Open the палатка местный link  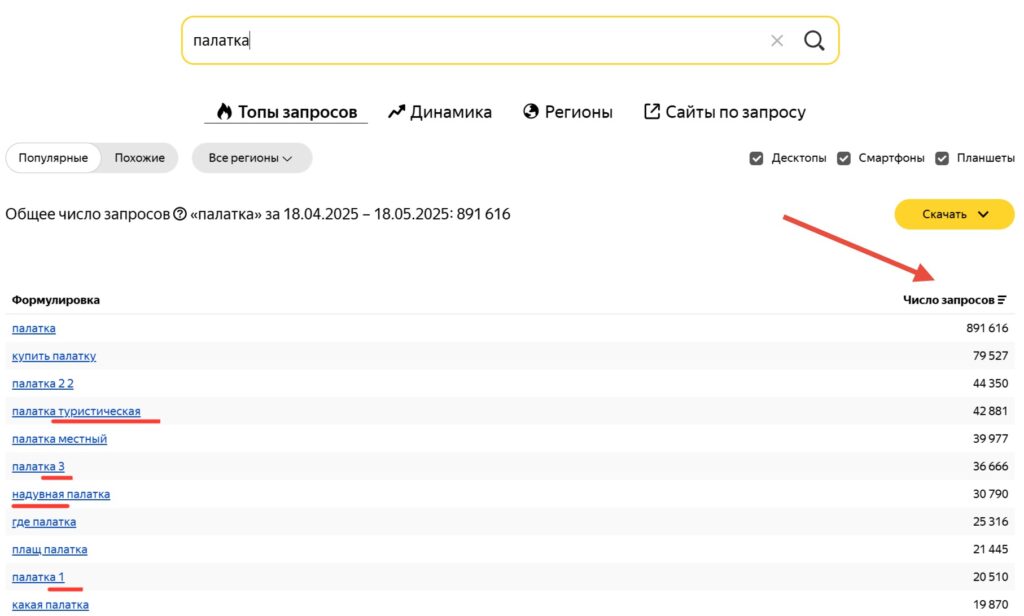[x=59, y=439]
